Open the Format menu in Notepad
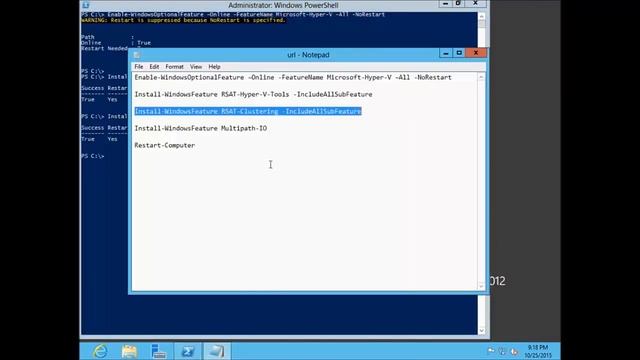 tap(174, 67)
